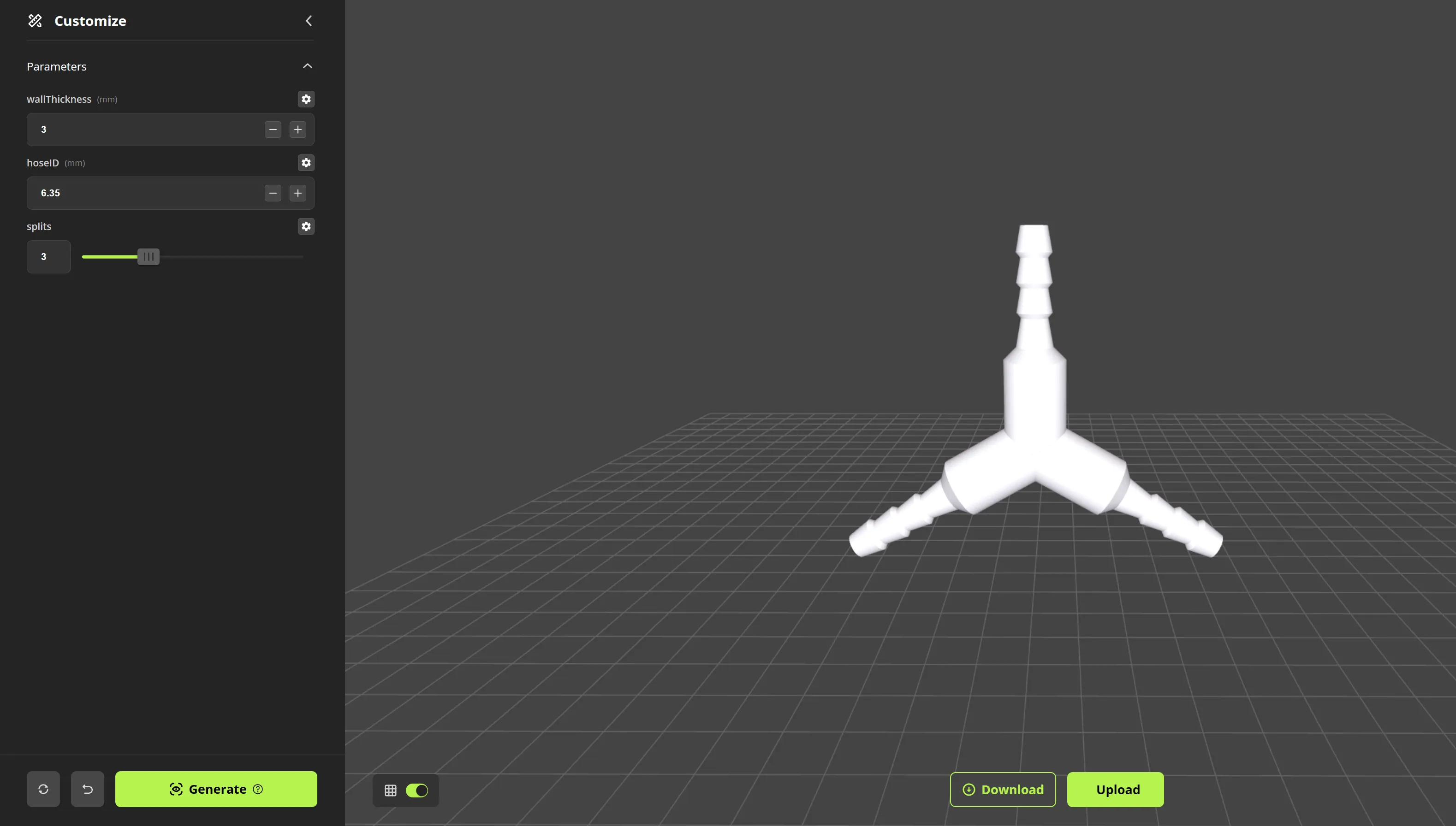Click the hoseID label text
The height and width of the screenshot is (826, 1456).
coord(42,163)
